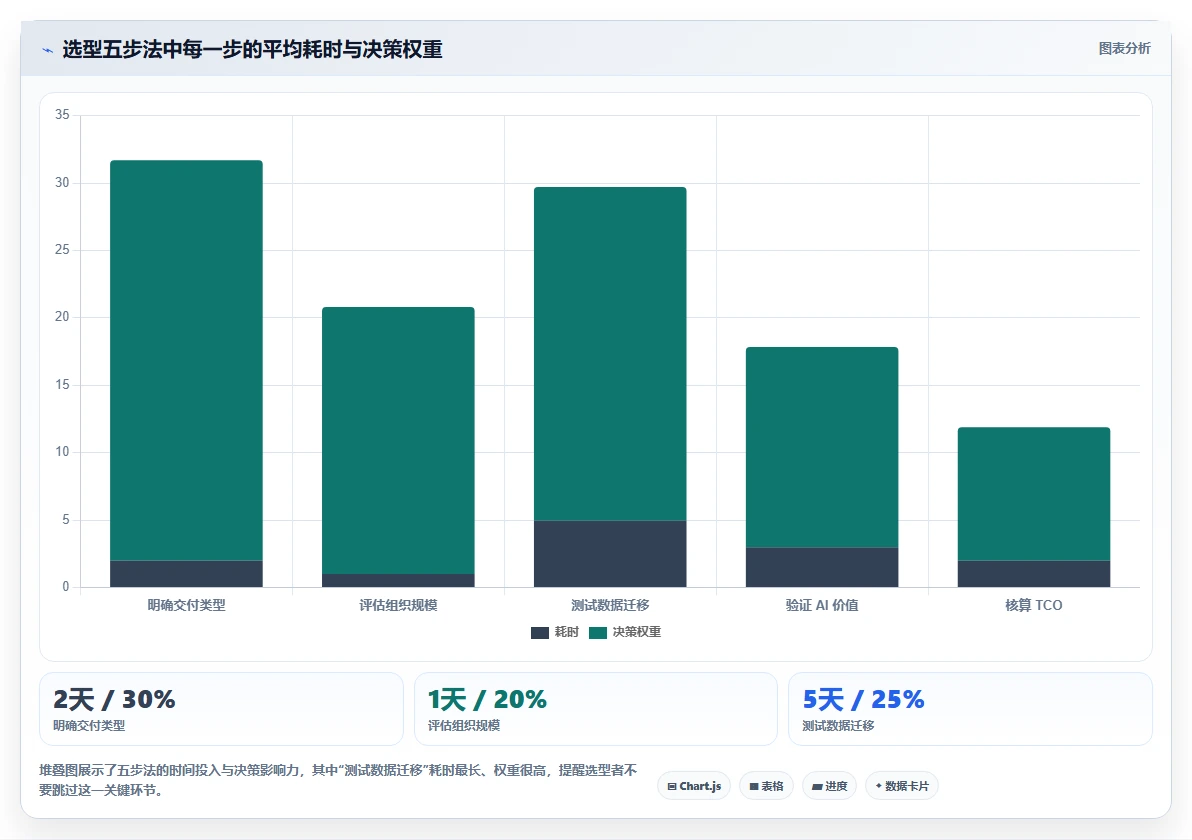This screenshot has height=840, width=1192.
Task: Click the dark 耗时 segment for 评估组织规模
Action: pyautogui.click(x=398, y=581)
